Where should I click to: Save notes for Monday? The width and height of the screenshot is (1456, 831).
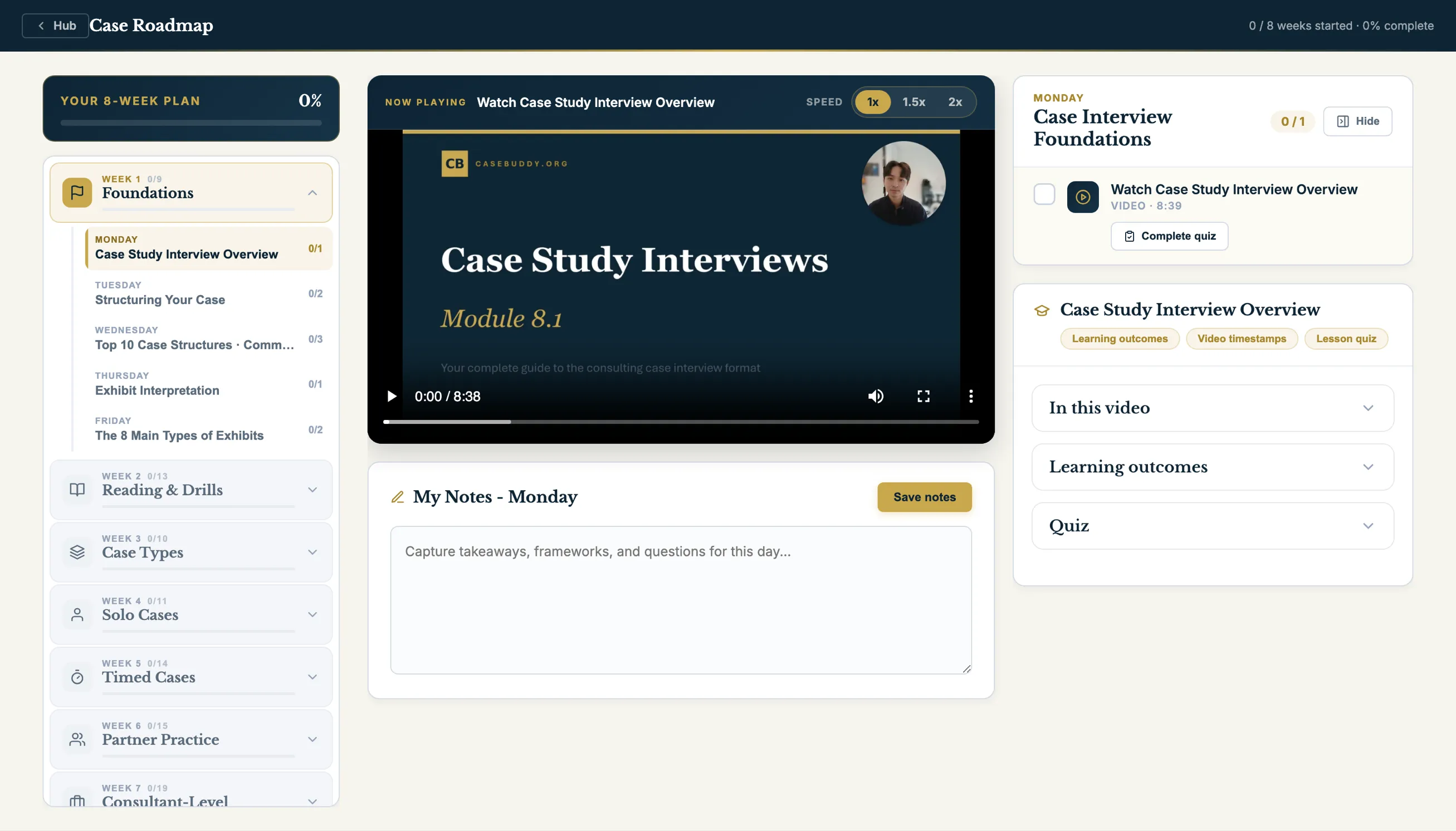[x=924, y=497]
